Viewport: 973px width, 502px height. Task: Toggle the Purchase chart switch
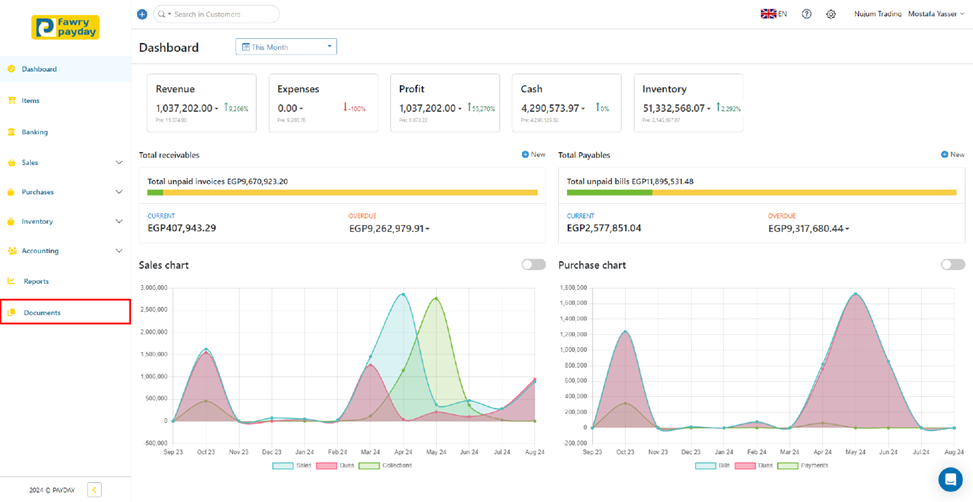click(x=952, y=265)
